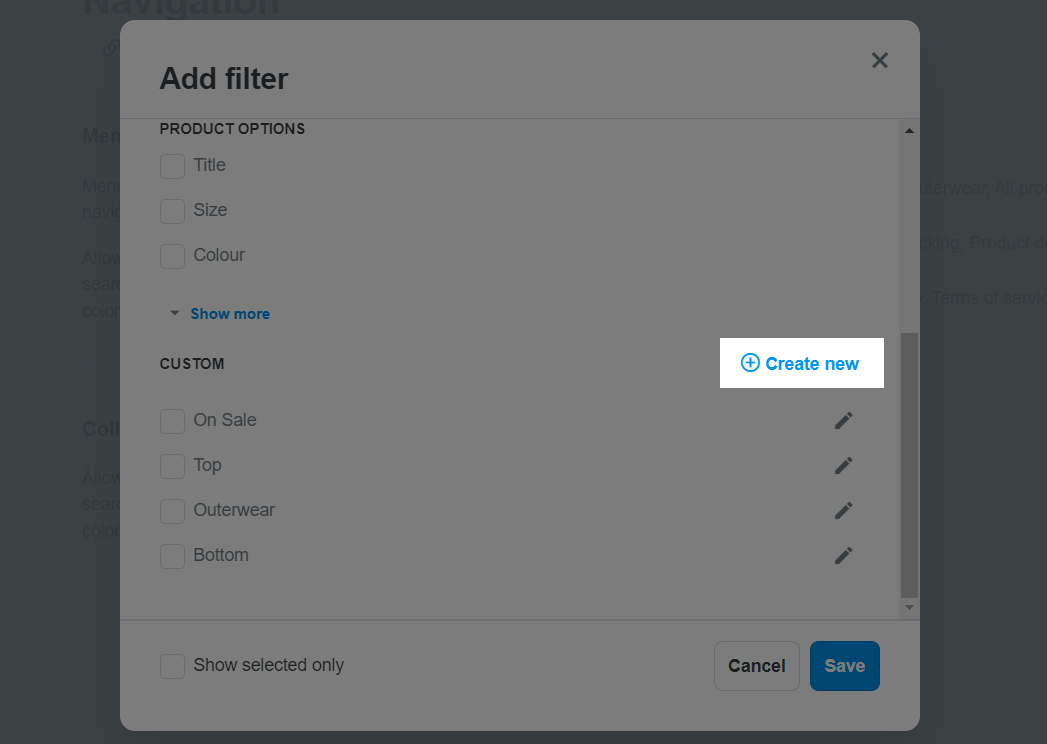
Task: Edit the On Sale custom filter
Action: (843, 420)
